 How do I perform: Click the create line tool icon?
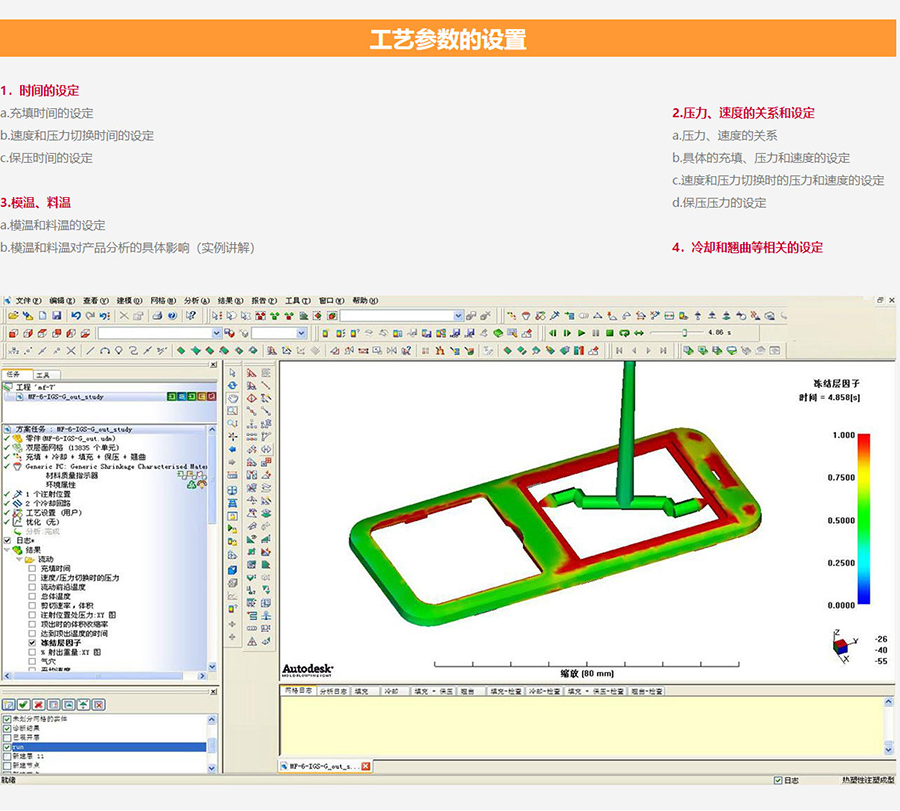pos(90,350)
